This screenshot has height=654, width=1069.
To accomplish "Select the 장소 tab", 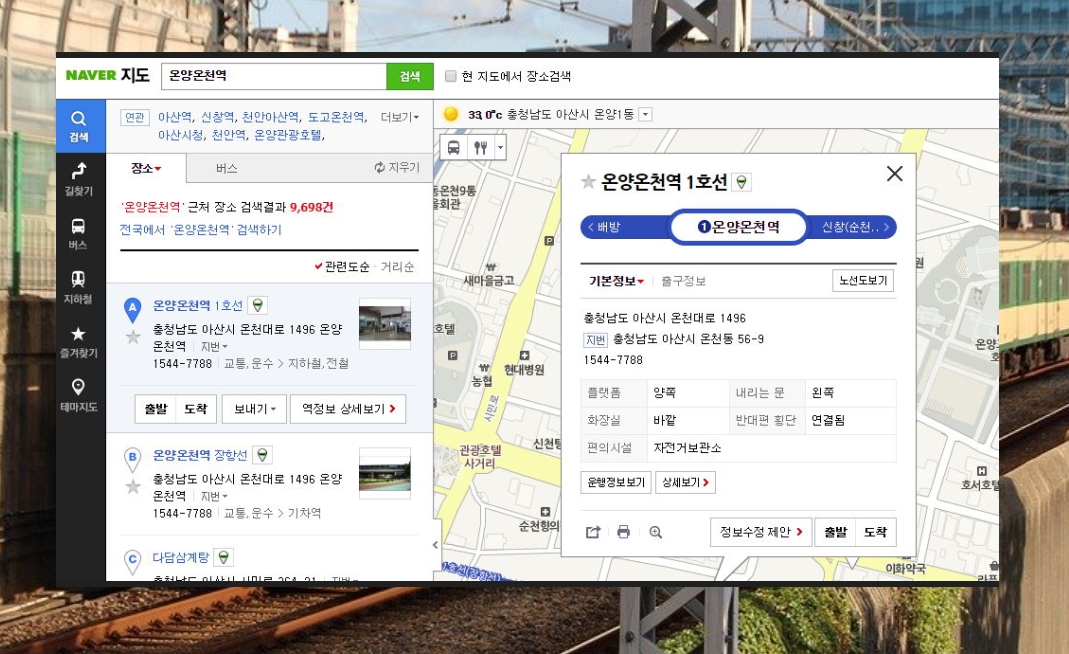I will click(146, 168).
